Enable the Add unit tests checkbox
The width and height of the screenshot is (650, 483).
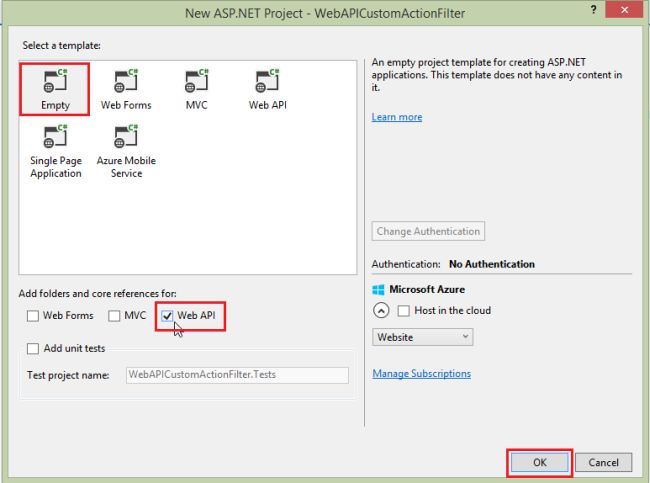tap(33, 348)
